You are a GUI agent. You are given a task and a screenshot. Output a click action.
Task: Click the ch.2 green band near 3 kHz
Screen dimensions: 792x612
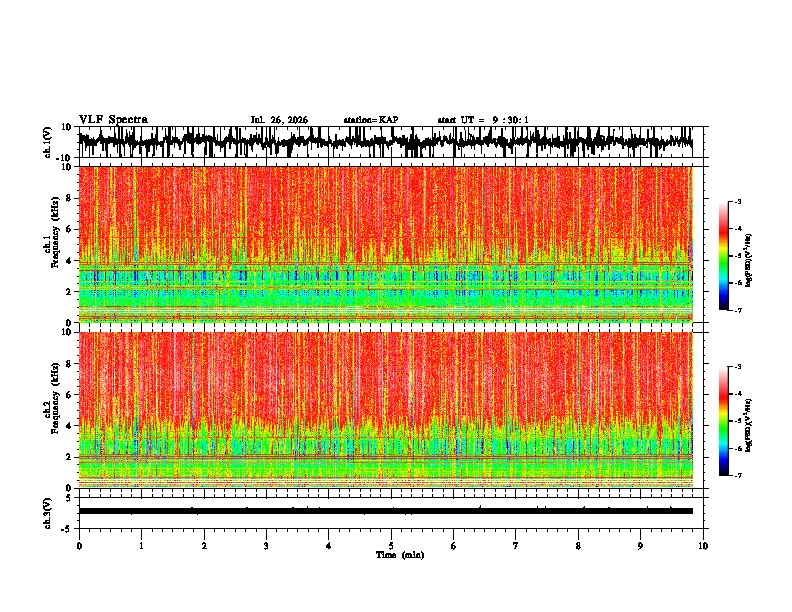pos(386,443)
